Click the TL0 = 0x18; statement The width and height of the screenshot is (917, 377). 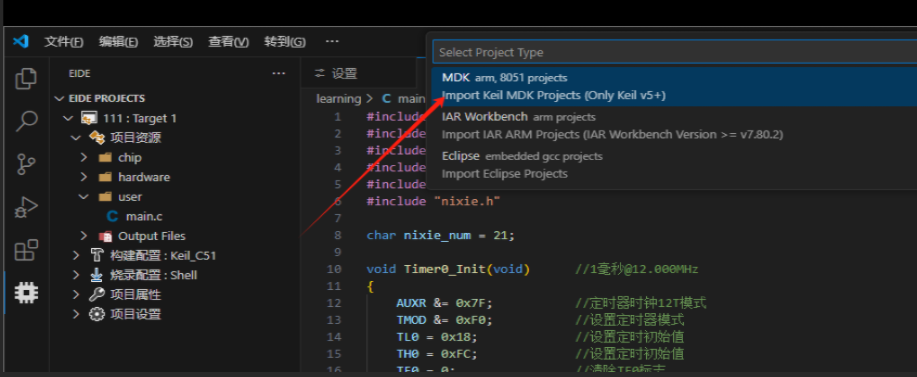(x=436, y=337)
